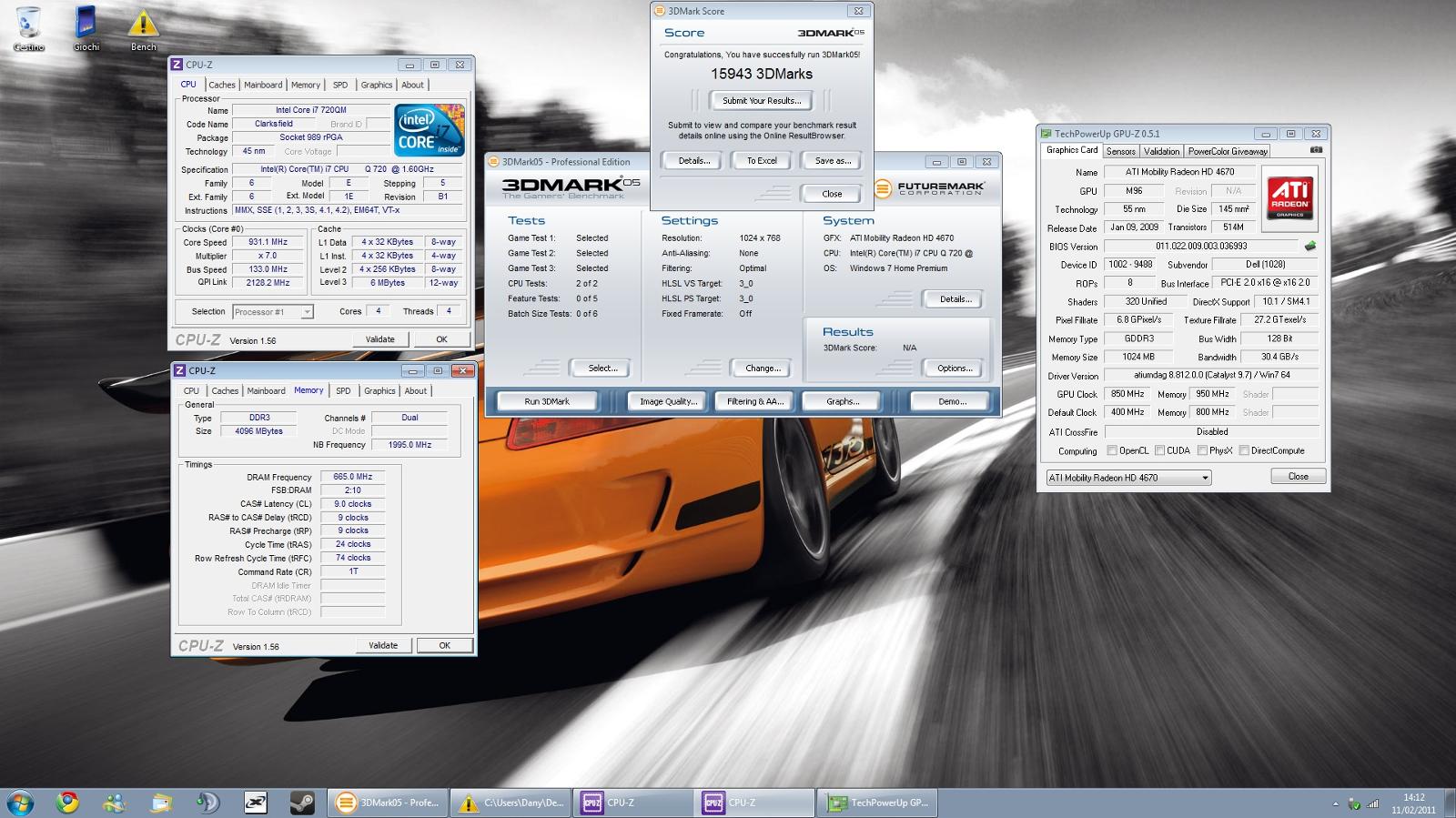The image size is (1456, 818).
Task: Enable the CUDA checkbox in GPU-Z
Action: [x=1159, y=450]
